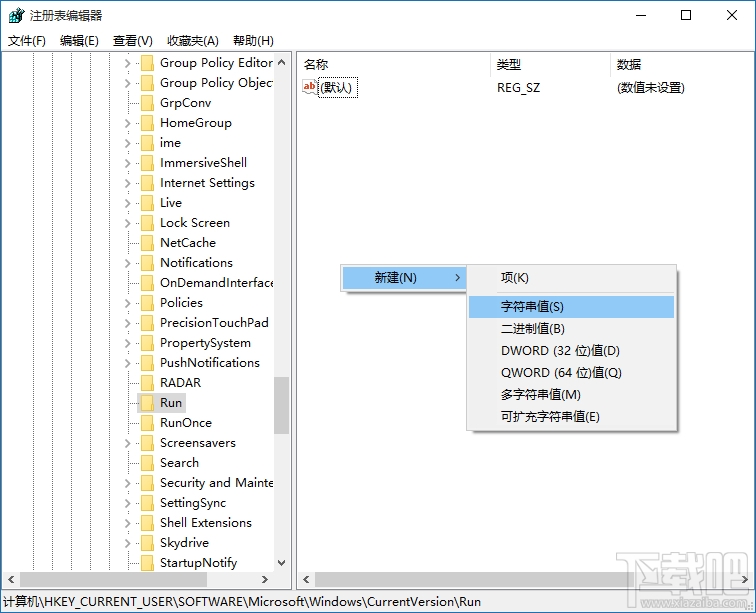This screenshot has height=613, width=756.
Task: Expand the Shell Extensions tree node
Action: [128, 523]
